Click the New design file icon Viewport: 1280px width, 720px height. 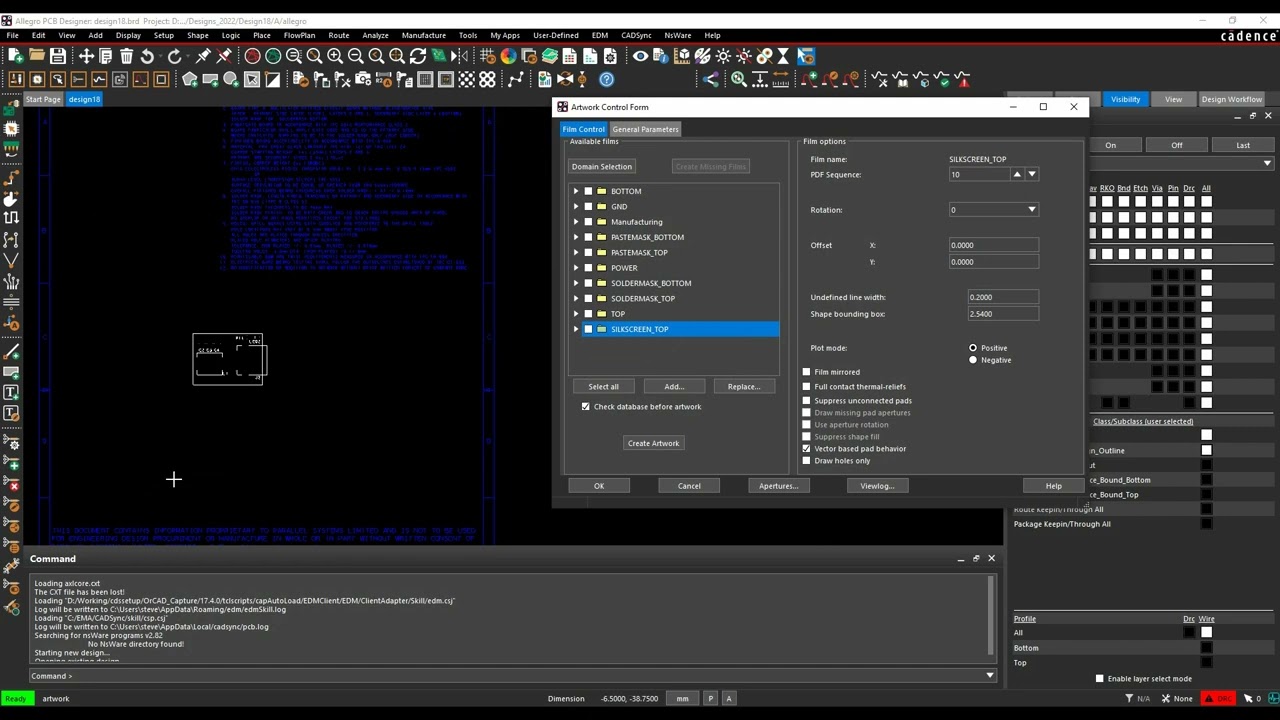click(16, 56)
